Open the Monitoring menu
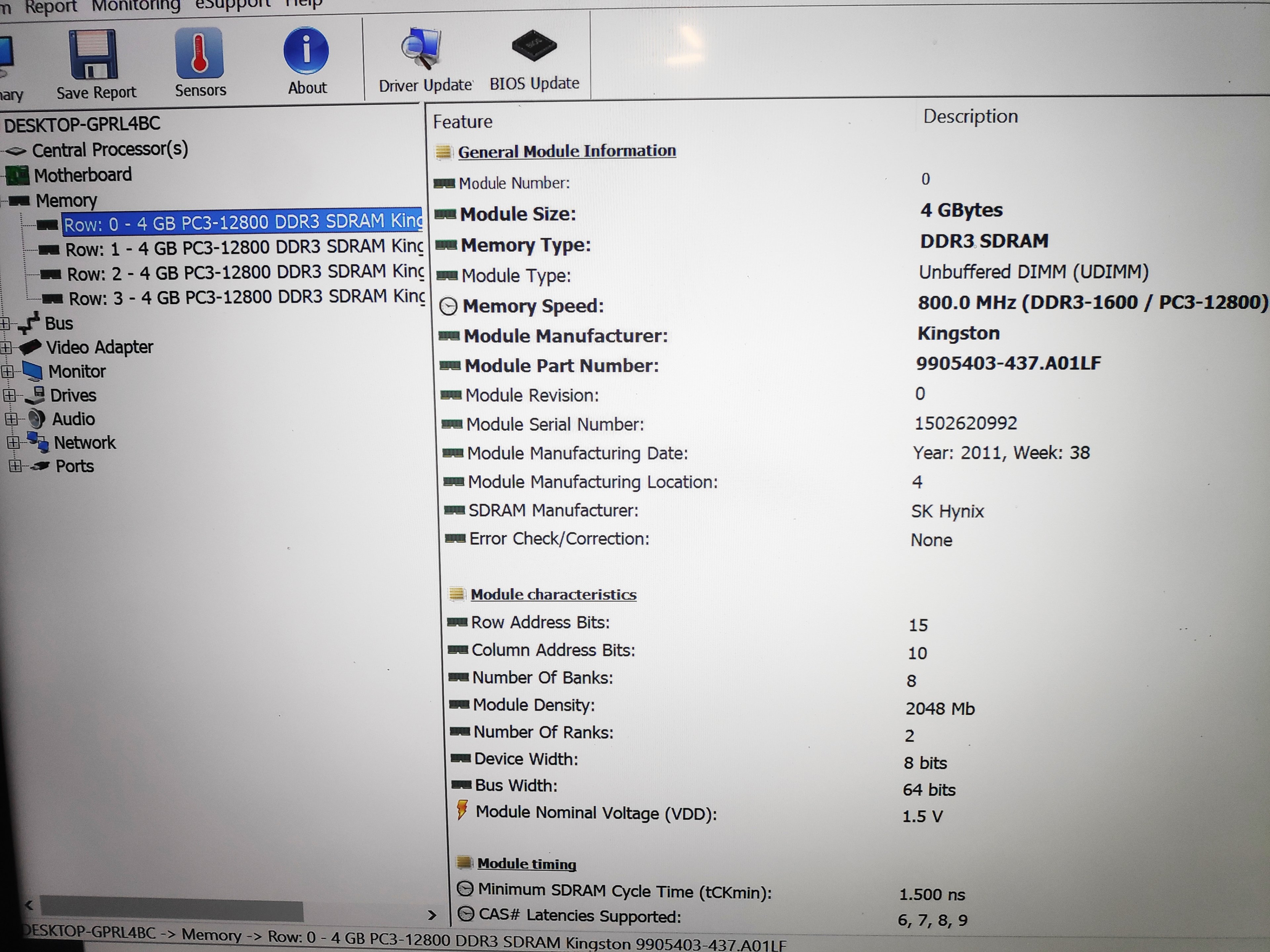Viewport: 1270px width, 952px height. tap(136, 6)
